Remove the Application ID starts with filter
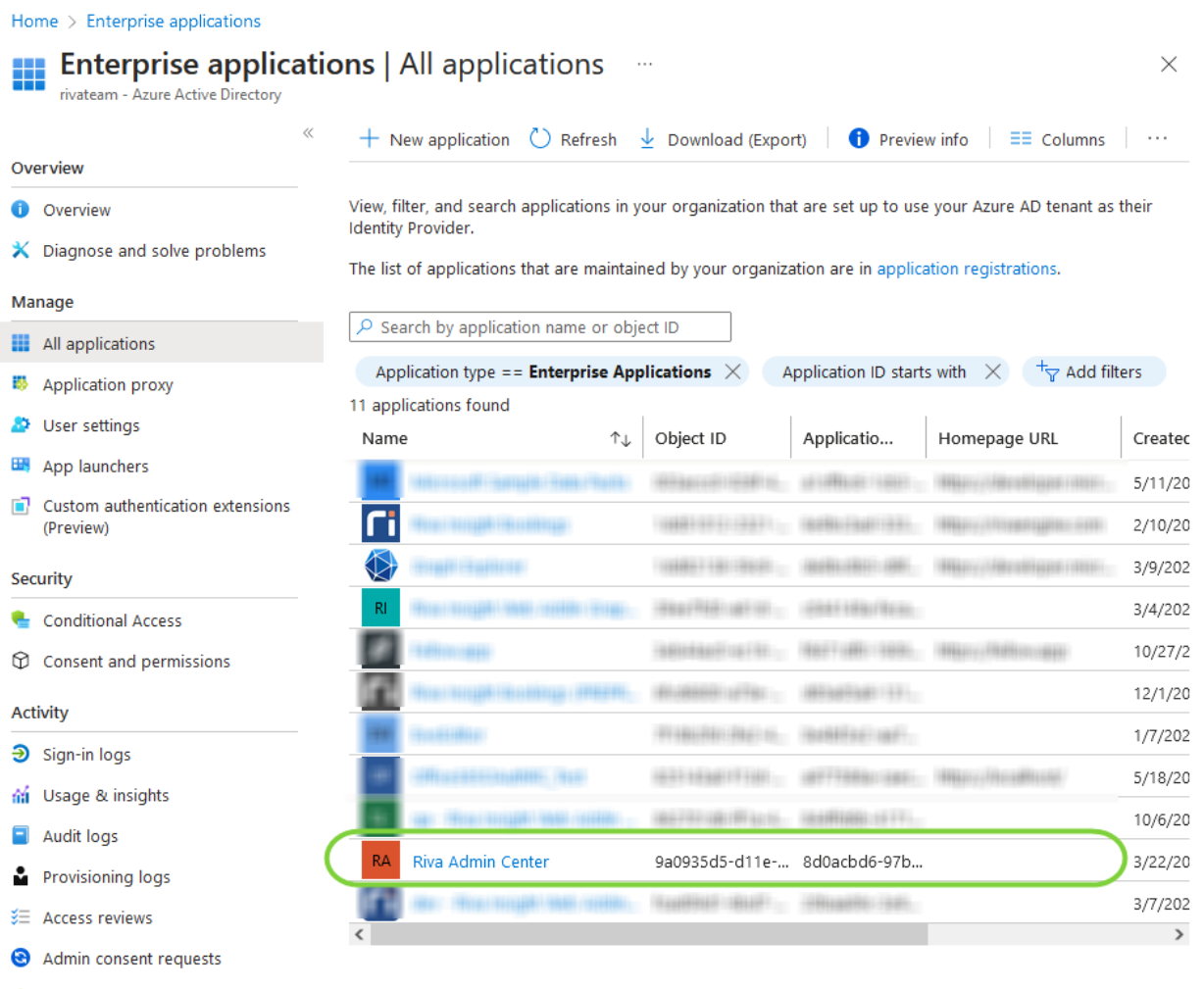 pyautogui.click(x=993, y=371)
